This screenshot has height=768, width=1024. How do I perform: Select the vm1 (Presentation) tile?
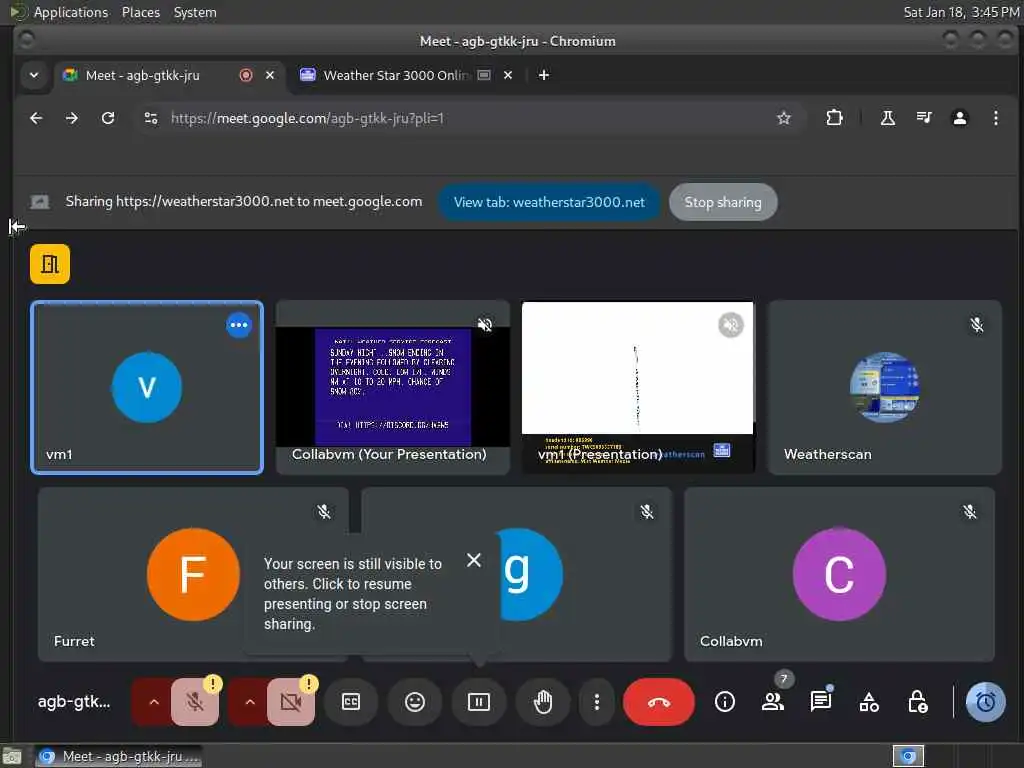click(637, 387)
